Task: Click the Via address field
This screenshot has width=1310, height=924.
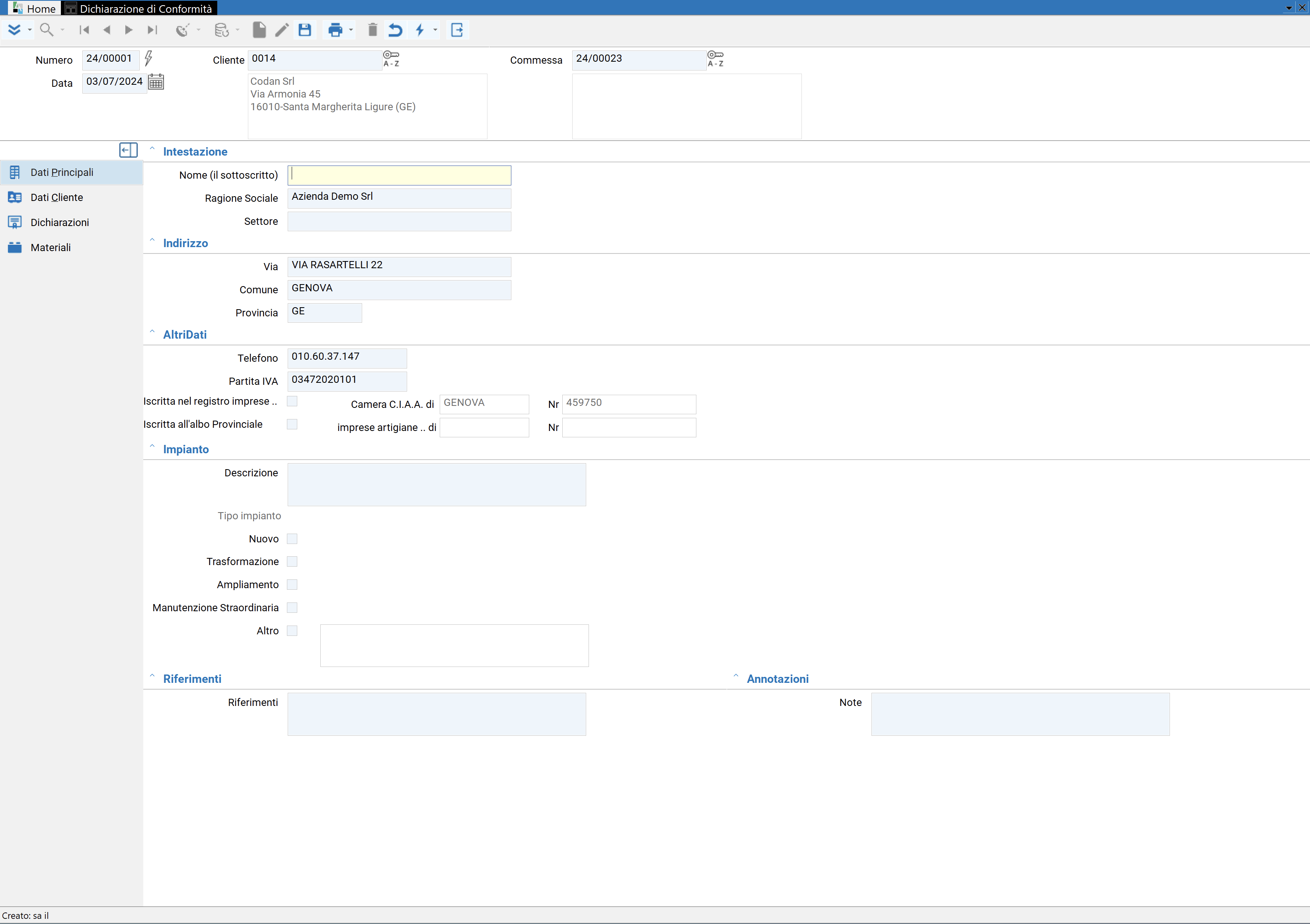Action: [400, 267]
